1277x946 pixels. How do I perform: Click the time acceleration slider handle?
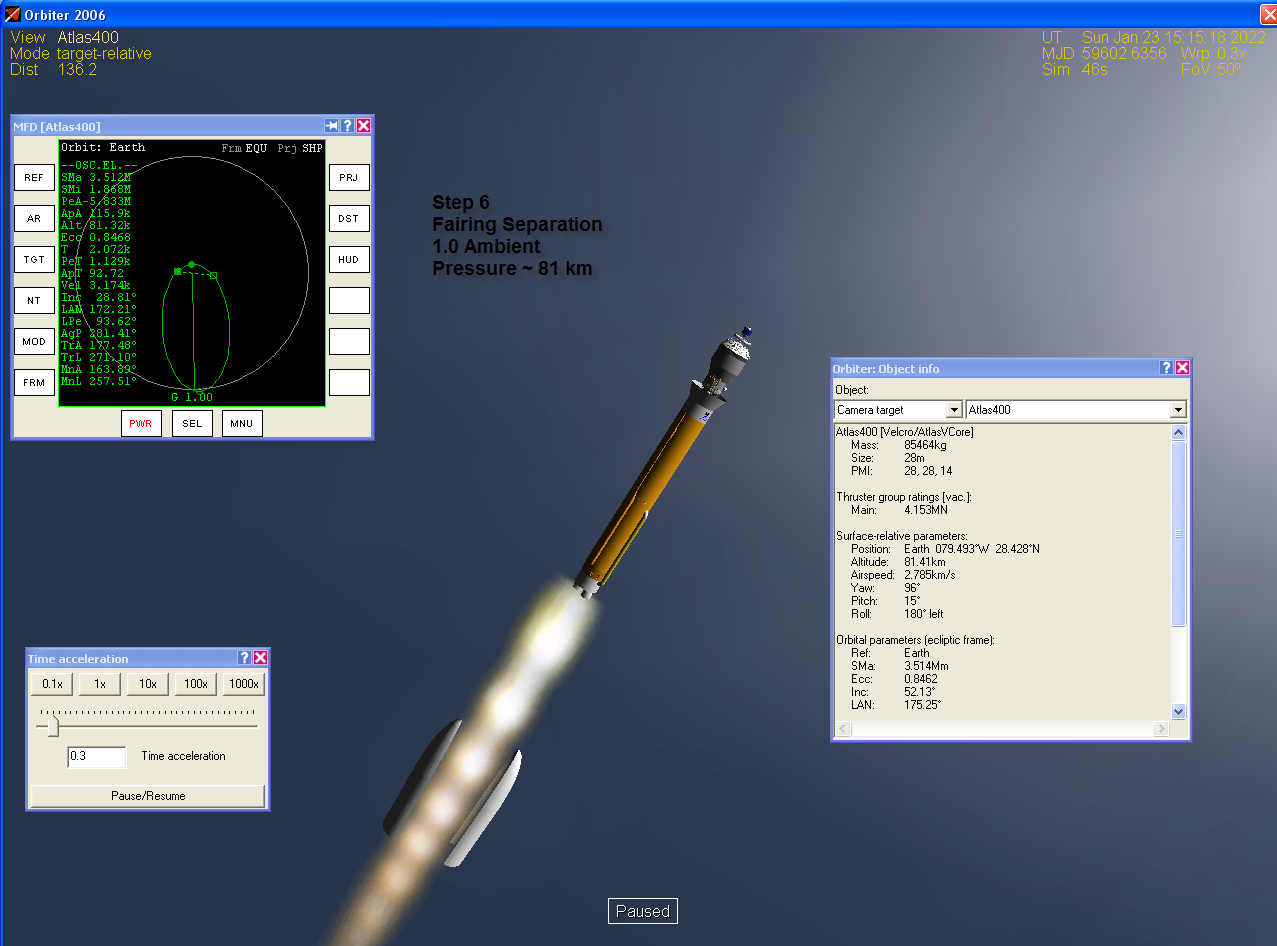pos(53,726)
